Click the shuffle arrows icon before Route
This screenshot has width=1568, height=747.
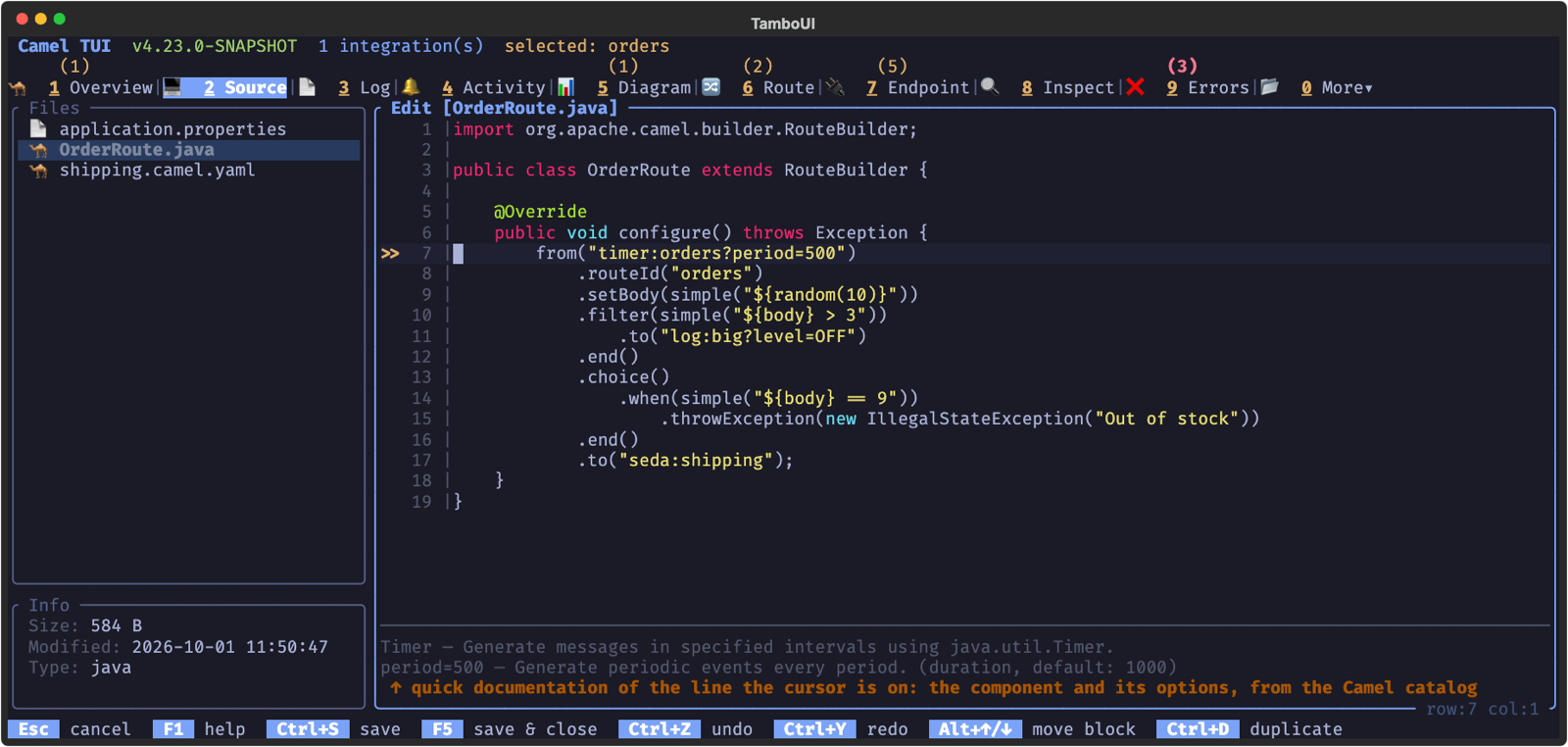711,87
